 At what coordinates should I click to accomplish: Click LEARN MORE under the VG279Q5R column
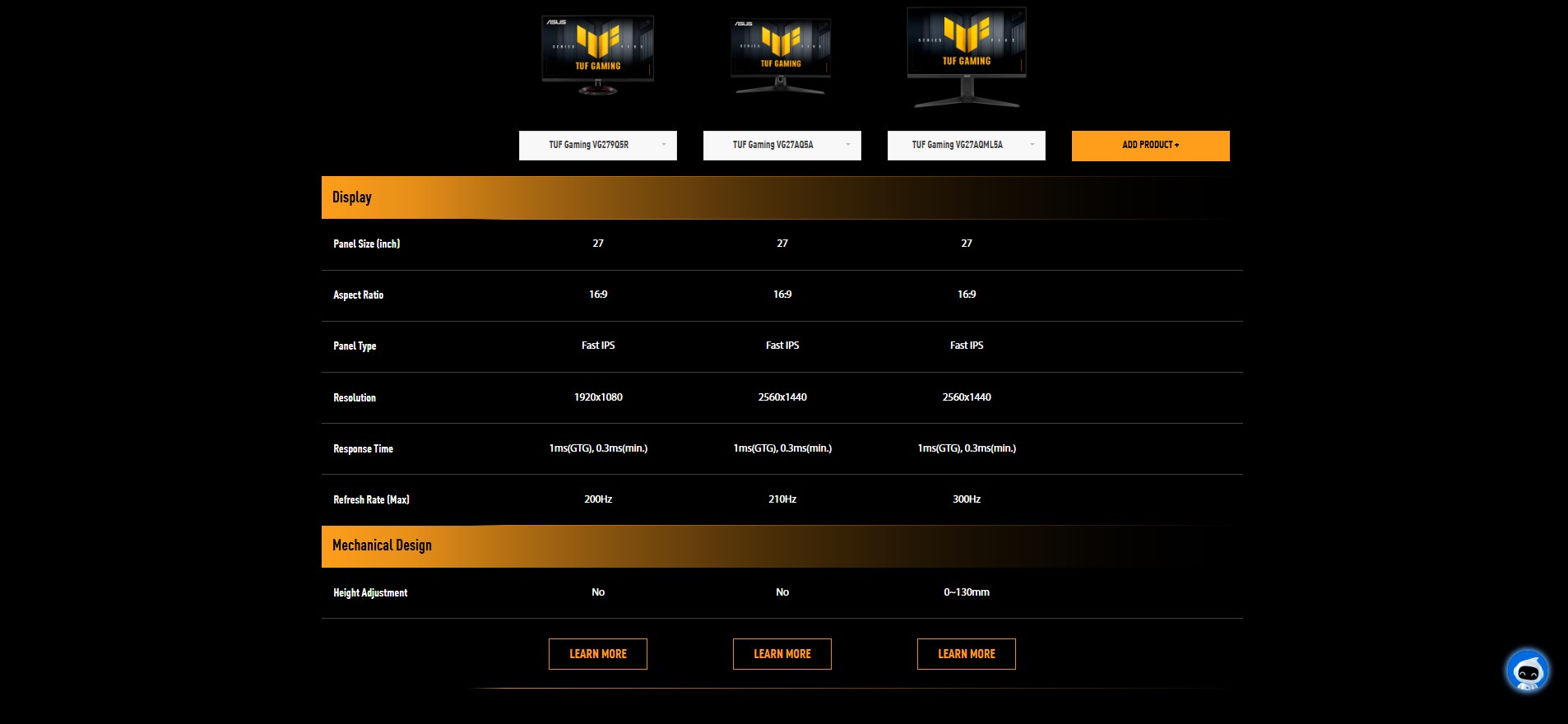pos(598,654)
